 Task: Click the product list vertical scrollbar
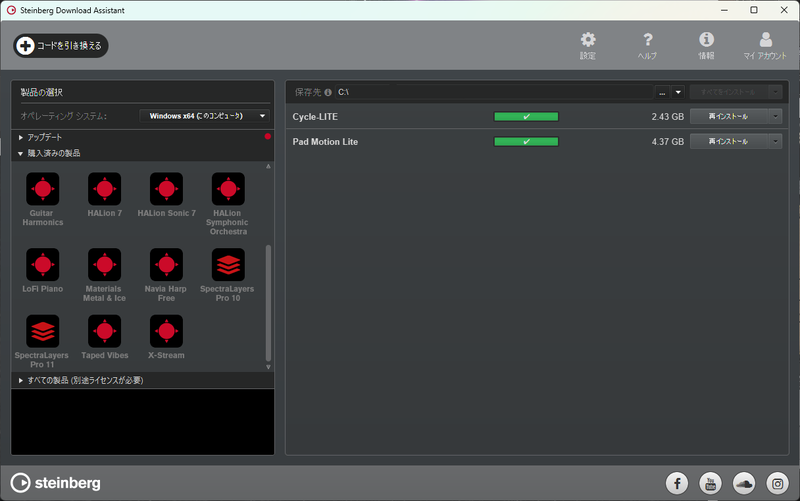pyautogui.click(x=268, y=303)
